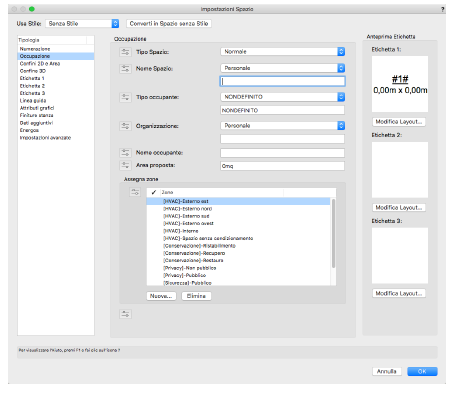Click Converti in Spazio senza Stile button
Viewport: 454px width, 395px height.
169,24
